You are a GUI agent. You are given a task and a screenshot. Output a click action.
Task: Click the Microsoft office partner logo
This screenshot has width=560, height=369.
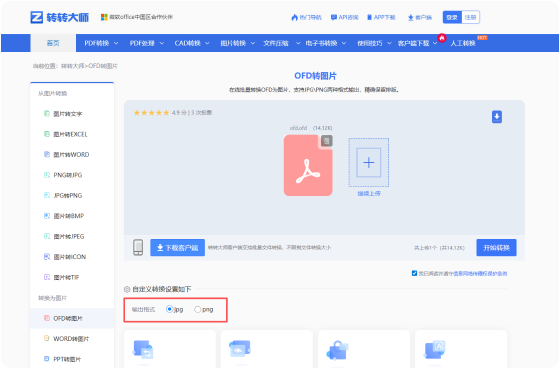pos(104,17)
